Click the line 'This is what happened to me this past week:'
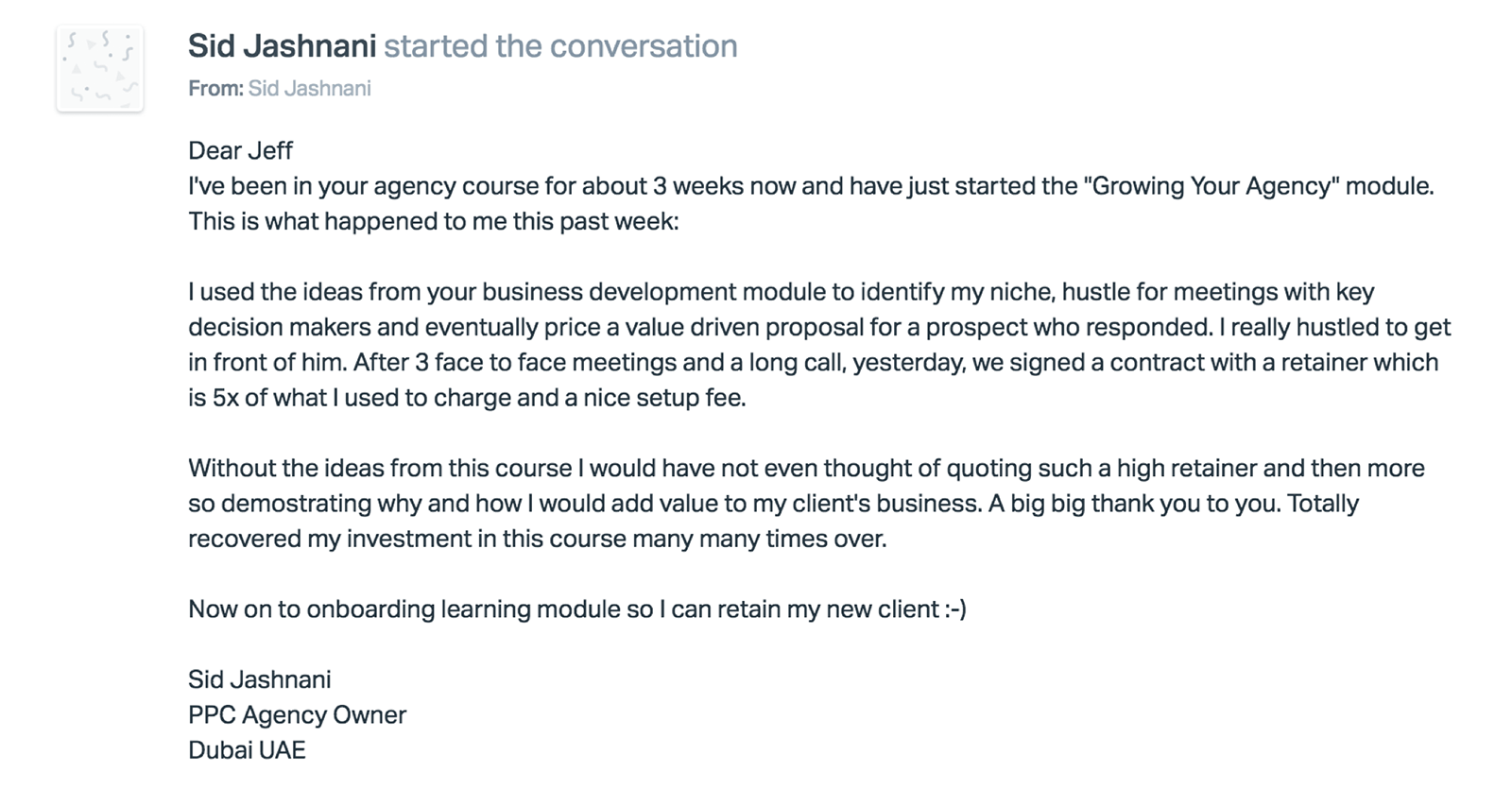This screenshot has width=1512, height=789. point(433,222)
